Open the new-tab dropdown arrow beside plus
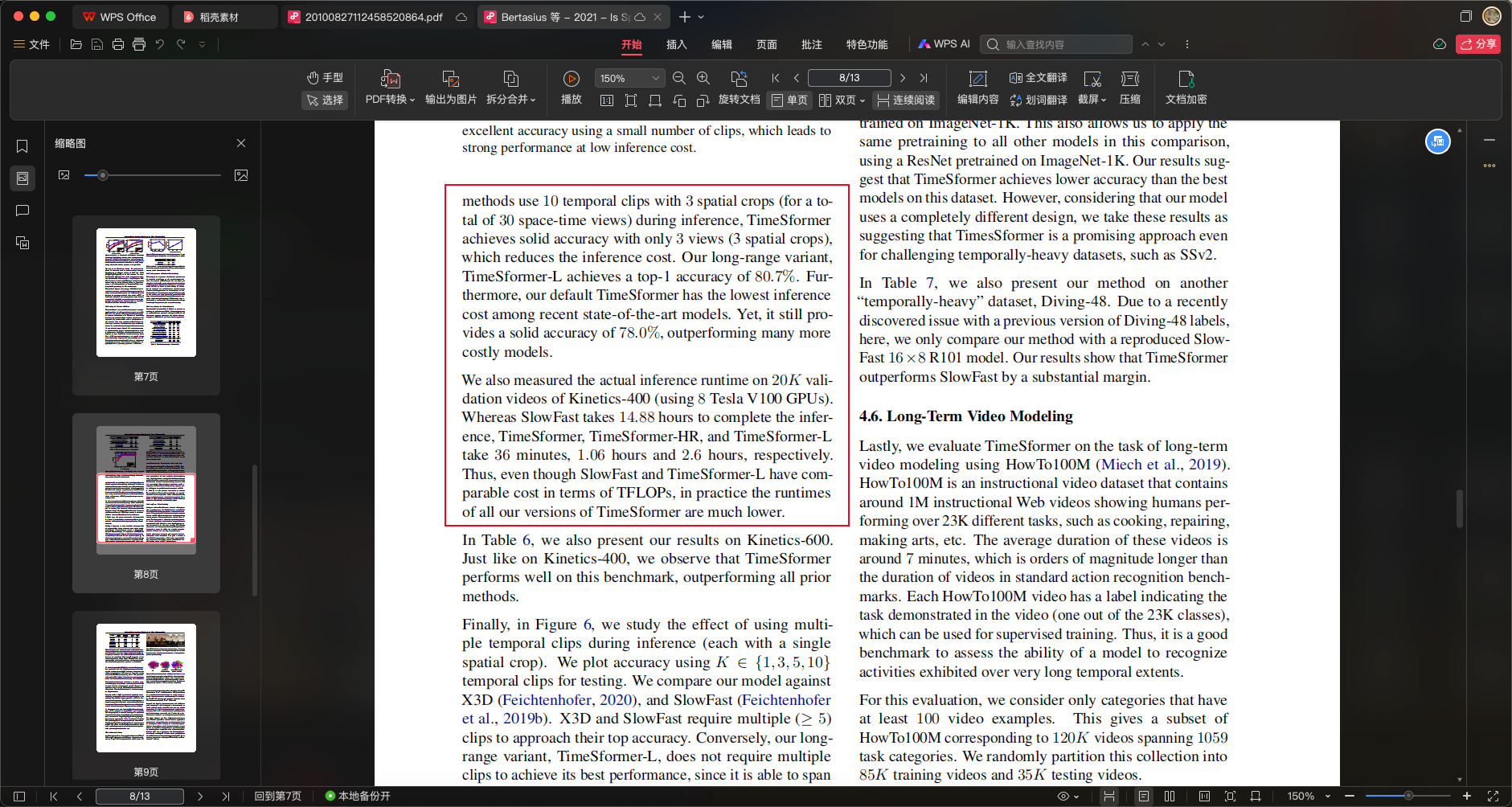The width and height of the screenshot is (1512, 807). [701, 17]
